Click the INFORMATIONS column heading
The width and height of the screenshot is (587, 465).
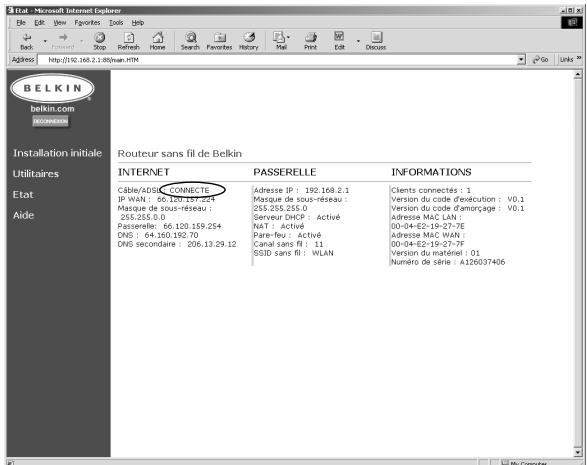[431, 172]
